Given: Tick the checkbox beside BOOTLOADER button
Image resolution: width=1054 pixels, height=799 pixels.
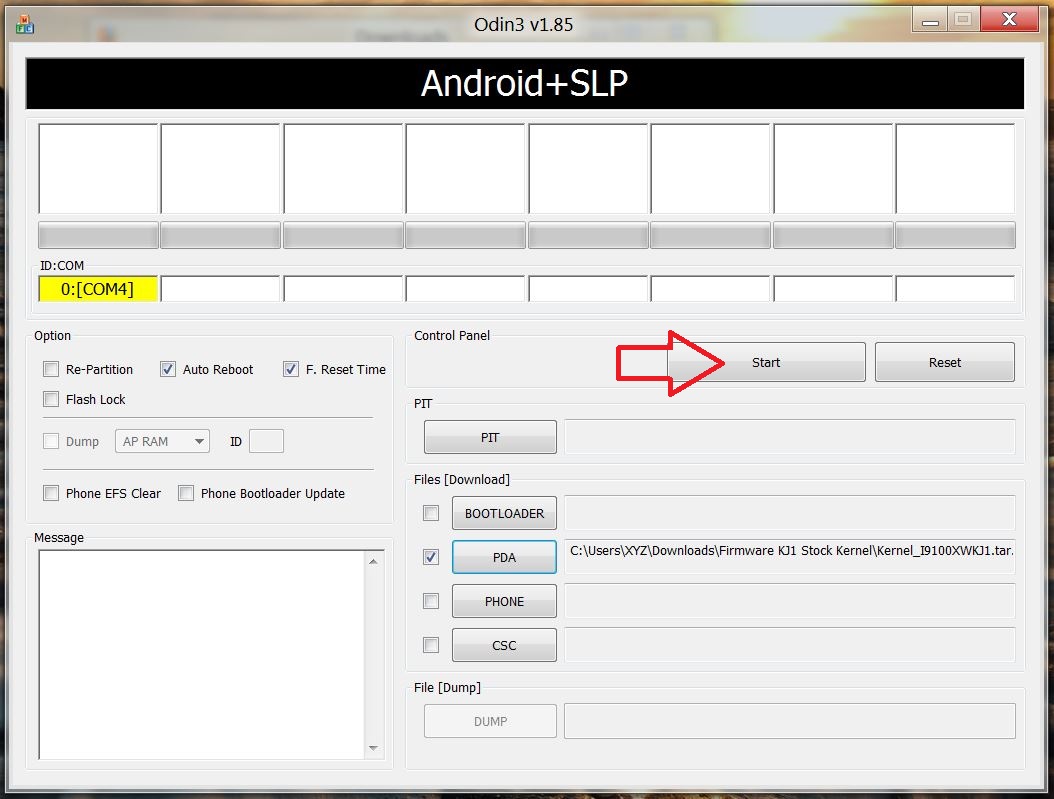Looking at the screenshot, I should coord(431,513).
